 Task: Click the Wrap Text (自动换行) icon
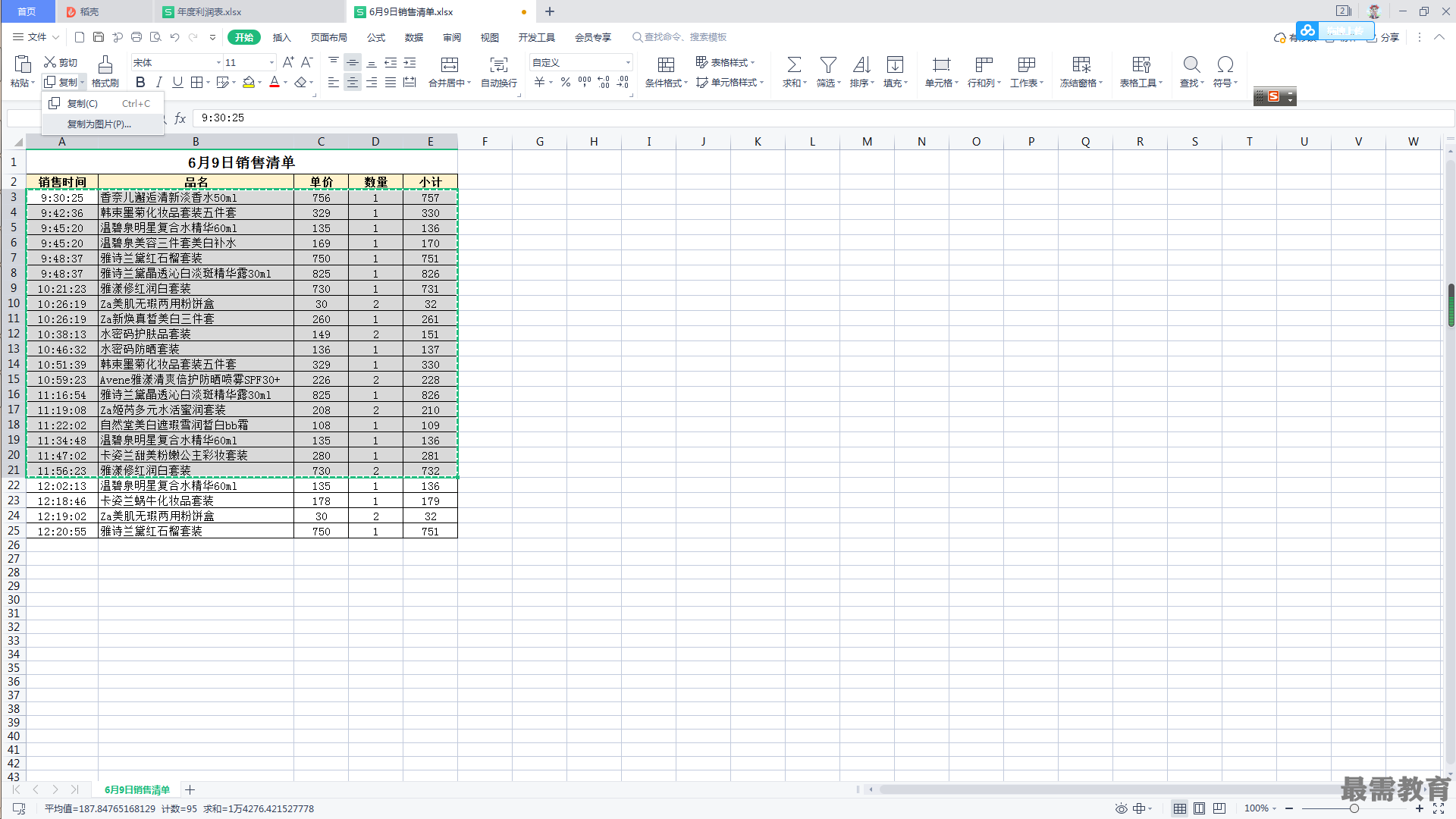499,64
